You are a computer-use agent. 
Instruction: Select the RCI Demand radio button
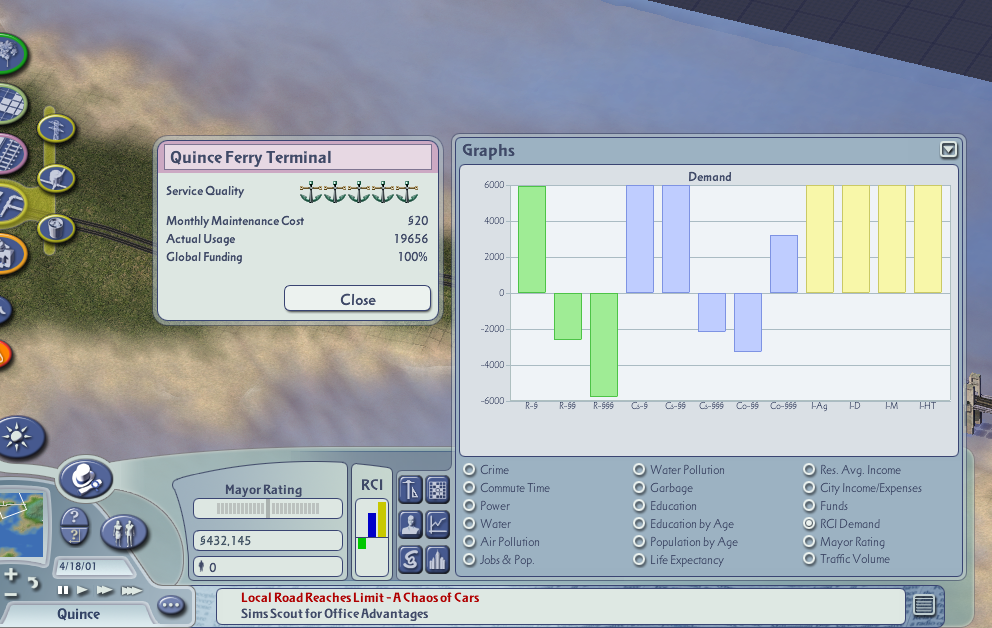tap(809, 524)
